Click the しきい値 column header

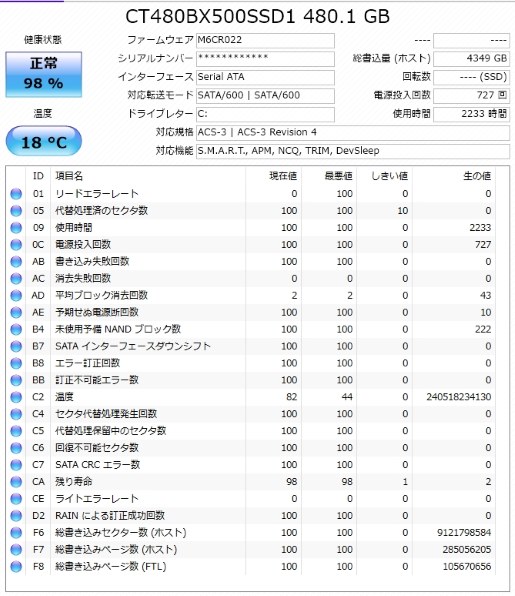390,176
